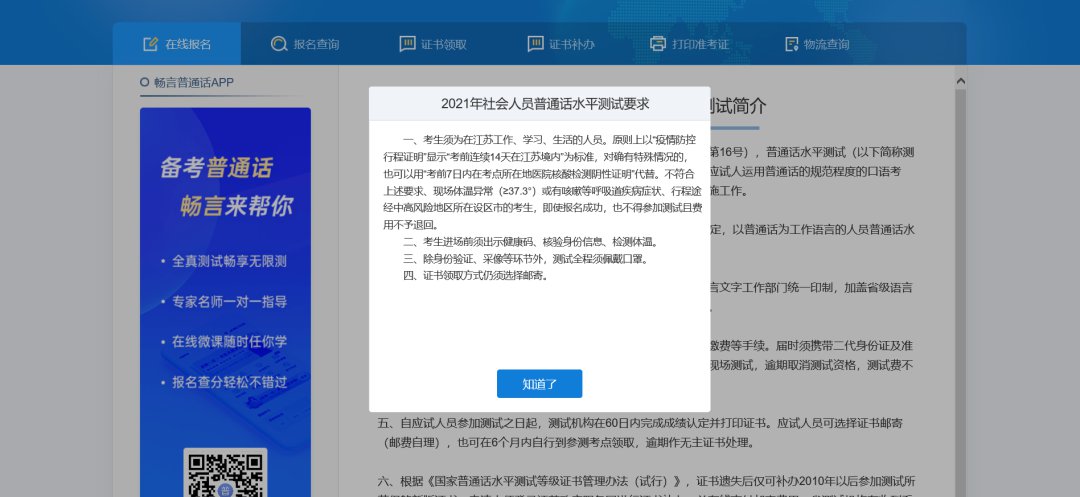
Task: Open the 物流查询 tab label
Action: pyautogui.click(x=827, y=44)
